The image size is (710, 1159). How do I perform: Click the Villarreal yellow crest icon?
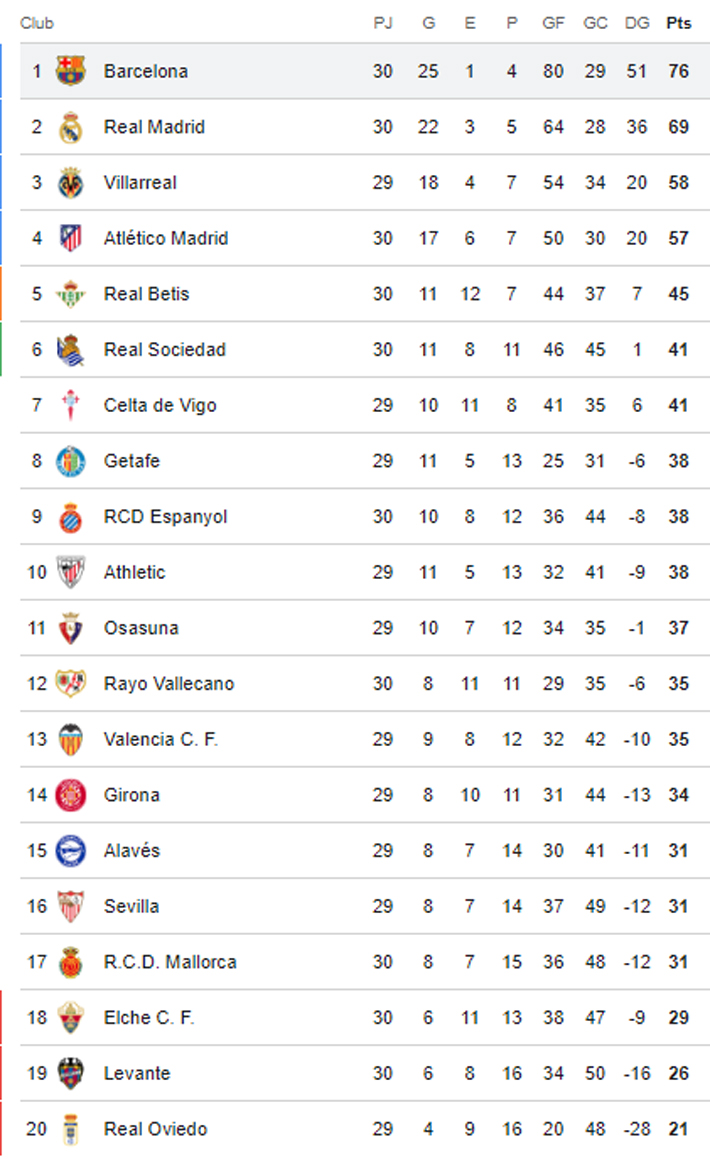[70, 183]
